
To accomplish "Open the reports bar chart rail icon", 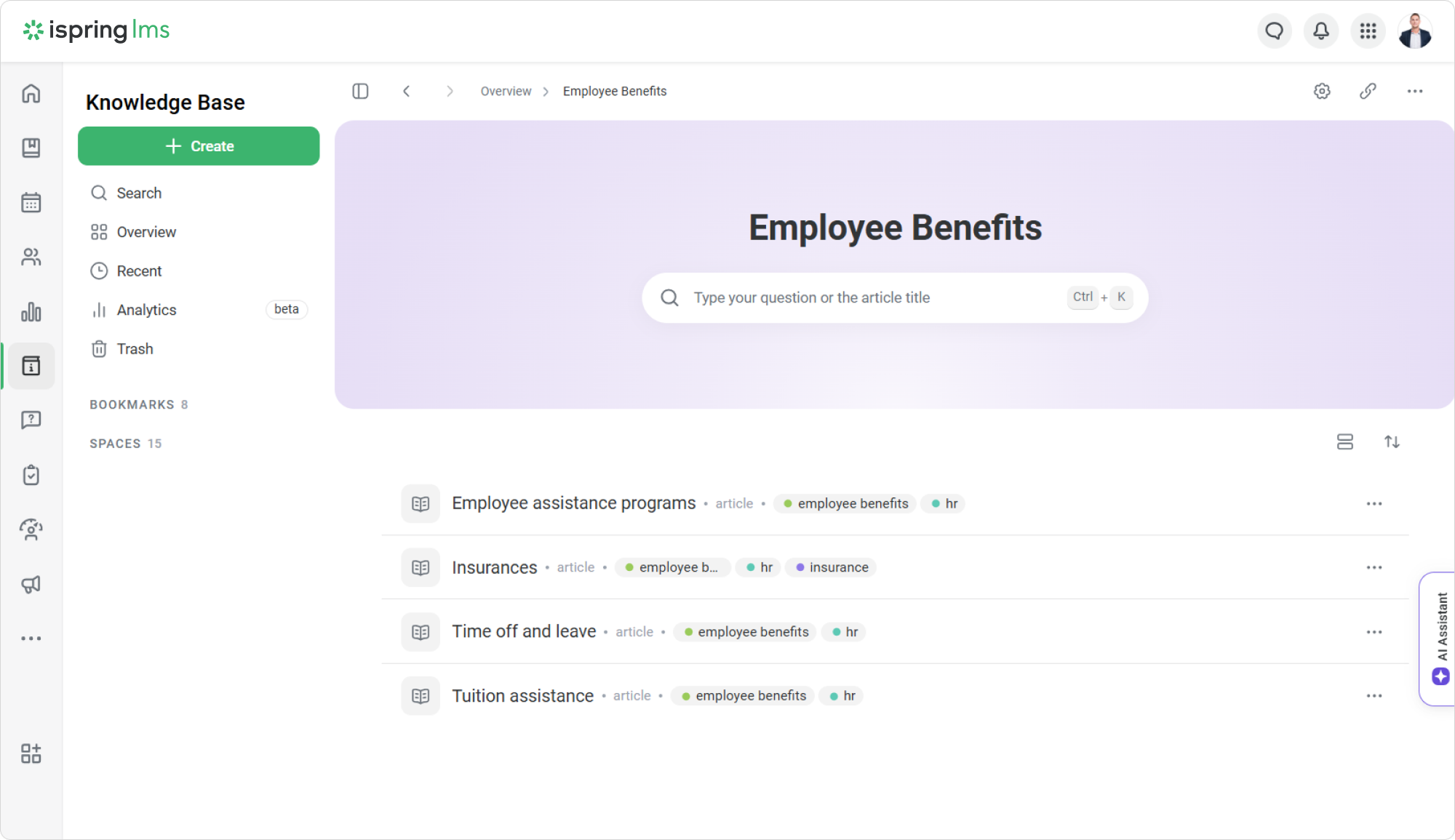I will [31, 312].
